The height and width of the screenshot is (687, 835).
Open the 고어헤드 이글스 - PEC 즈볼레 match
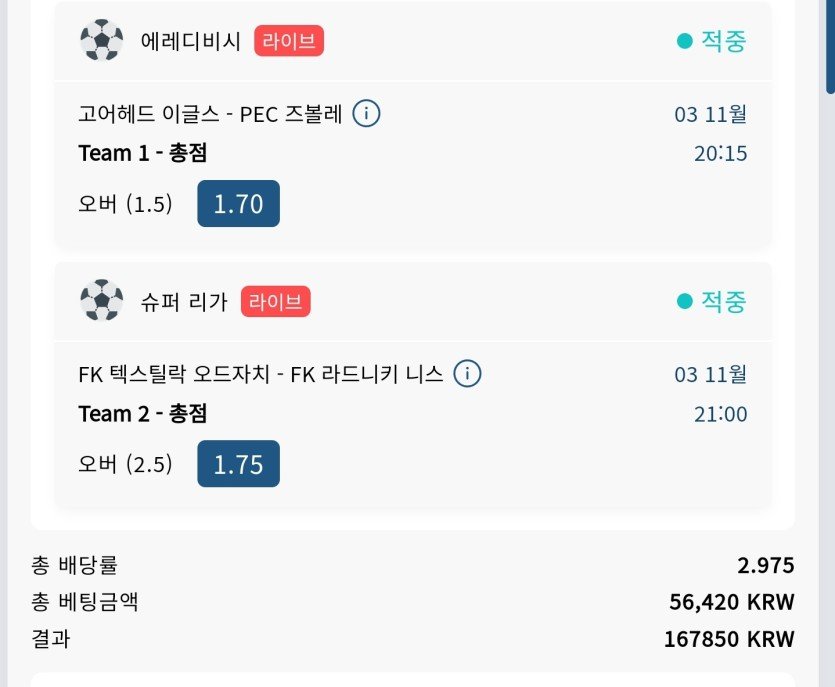coord(210,114)
